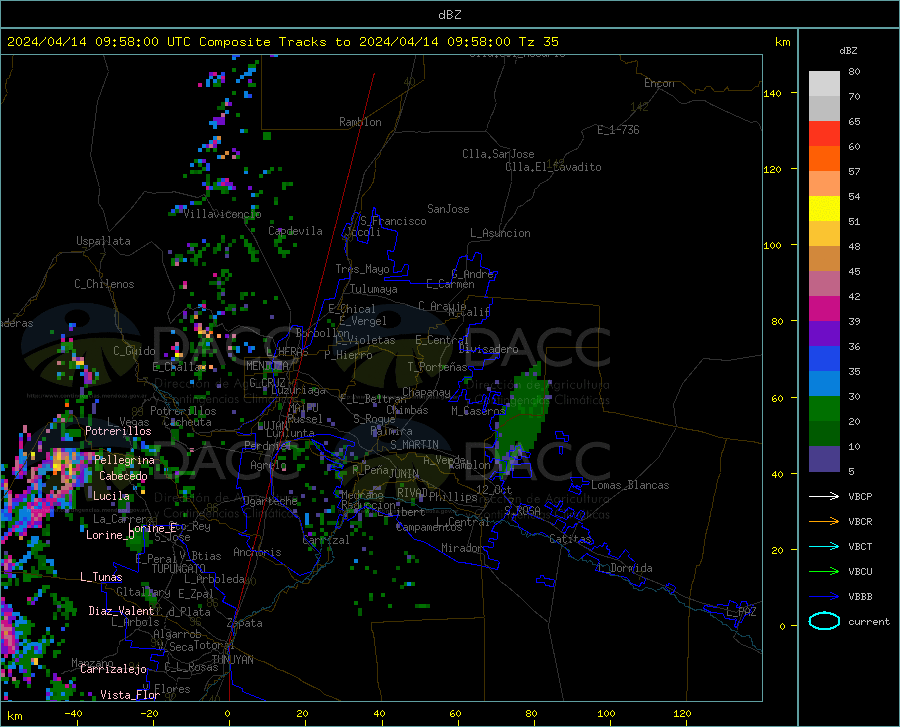Click the Villavicencio place label

[x=222, y=214]
